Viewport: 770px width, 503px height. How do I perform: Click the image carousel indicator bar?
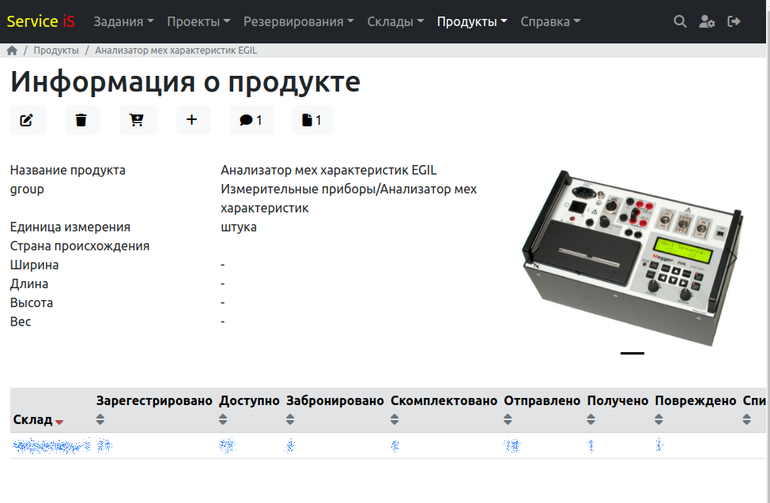[x=632, y=353]
